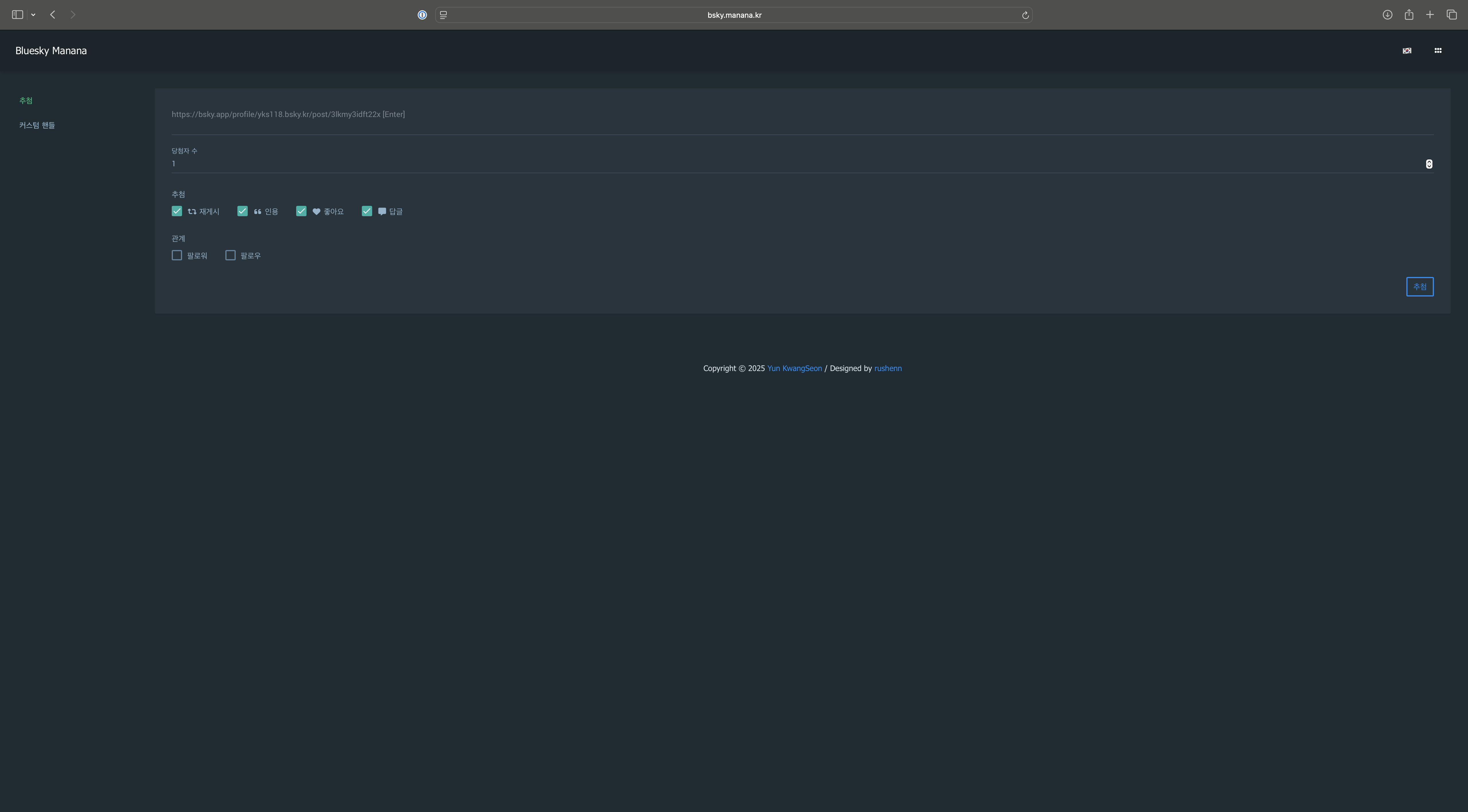Uncheck the 재게시 repost checkbox
Screen dimensions: 1468x812
click(177, 211)
